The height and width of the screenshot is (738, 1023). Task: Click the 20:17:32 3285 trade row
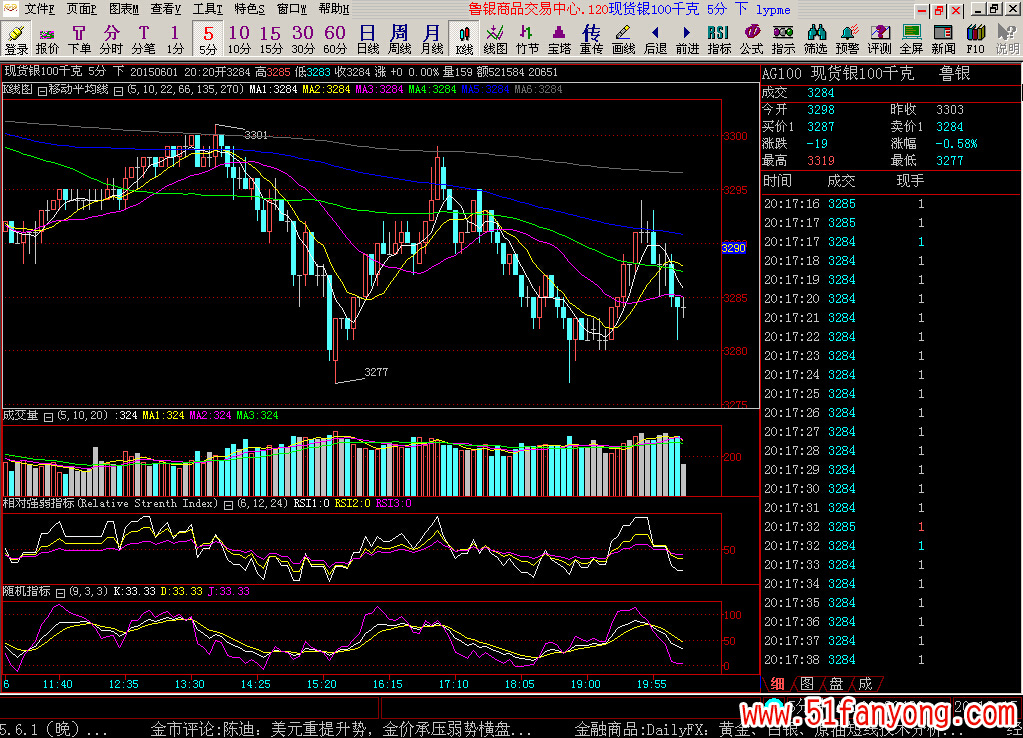tap(844, 527)
